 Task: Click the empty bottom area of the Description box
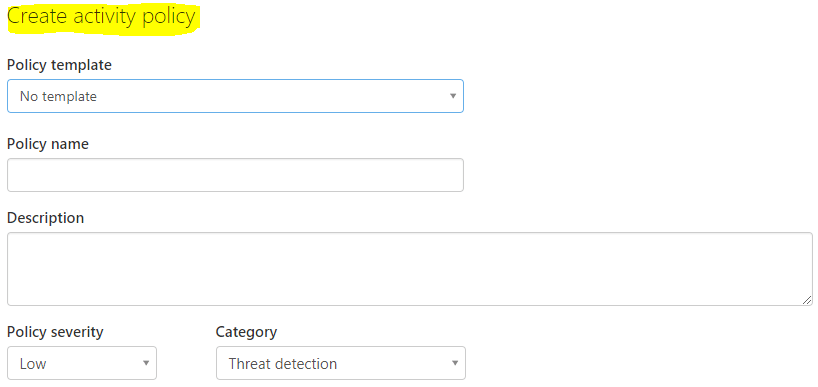click(410, 295)
